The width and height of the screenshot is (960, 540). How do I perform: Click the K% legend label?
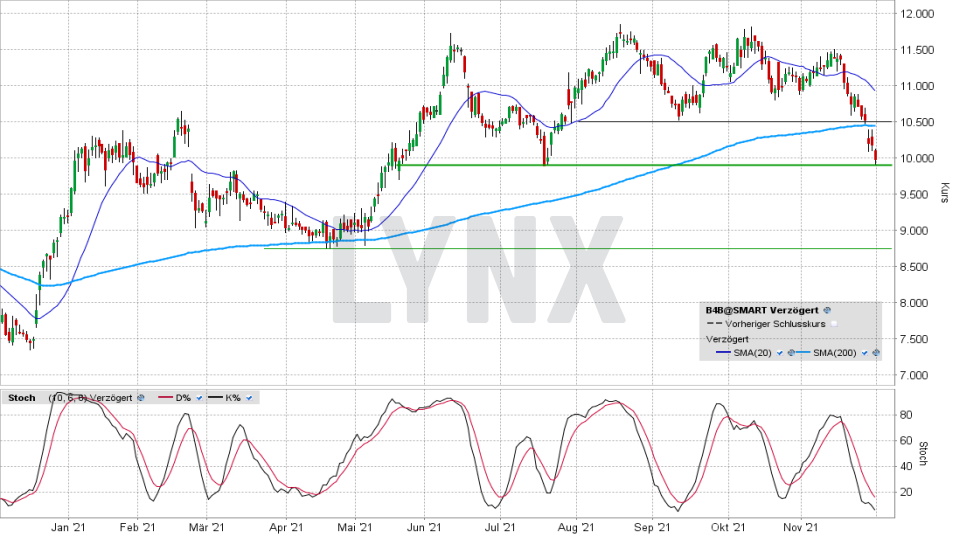(x=233, y=398)
